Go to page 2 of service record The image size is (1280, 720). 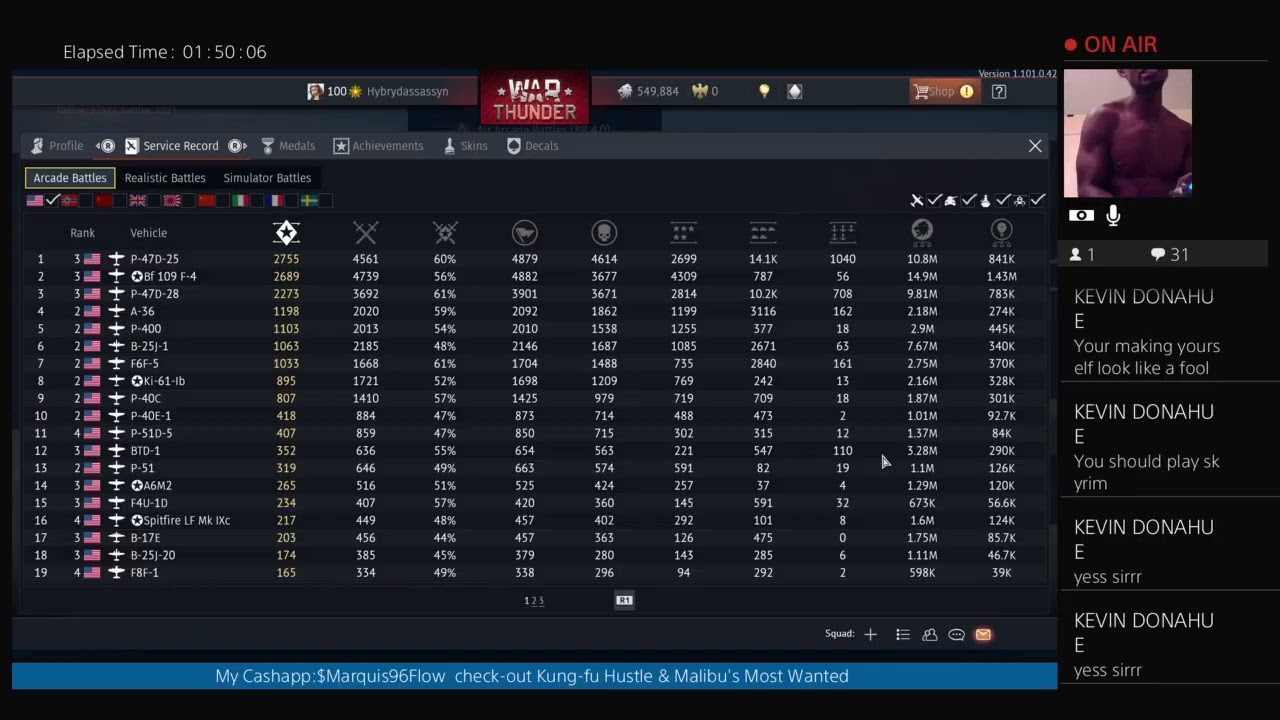coord(534,600)
